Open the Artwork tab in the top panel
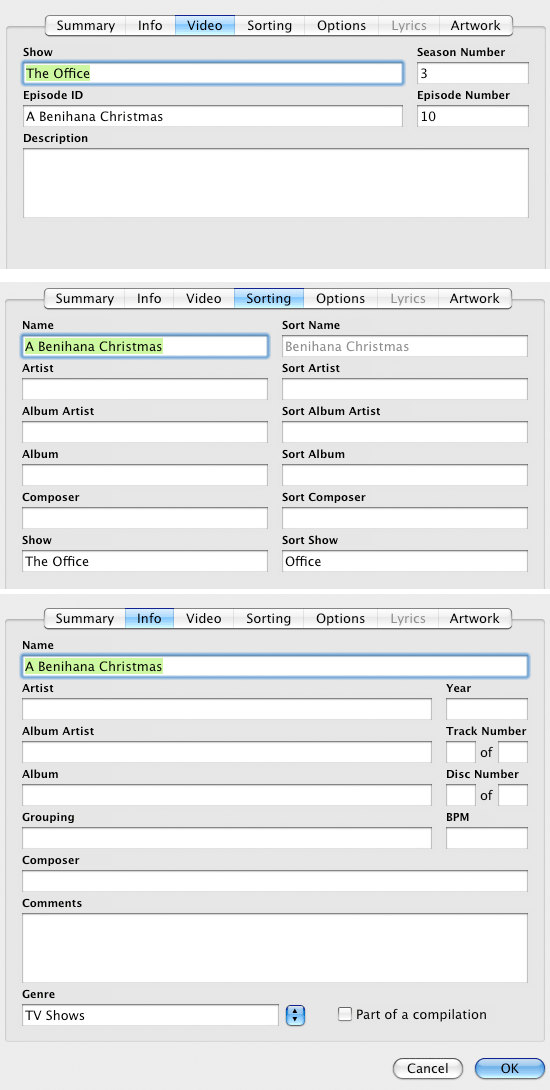The height and width of the screenshot is (1090, 550). pyautogui.click(x=476, y=26)
